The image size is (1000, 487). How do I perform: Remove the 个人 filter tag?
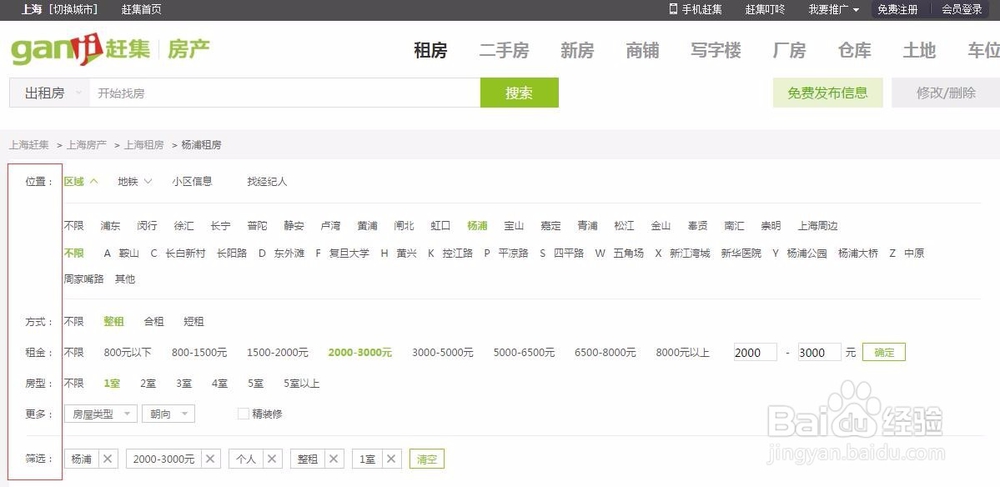tap(274, 459)
